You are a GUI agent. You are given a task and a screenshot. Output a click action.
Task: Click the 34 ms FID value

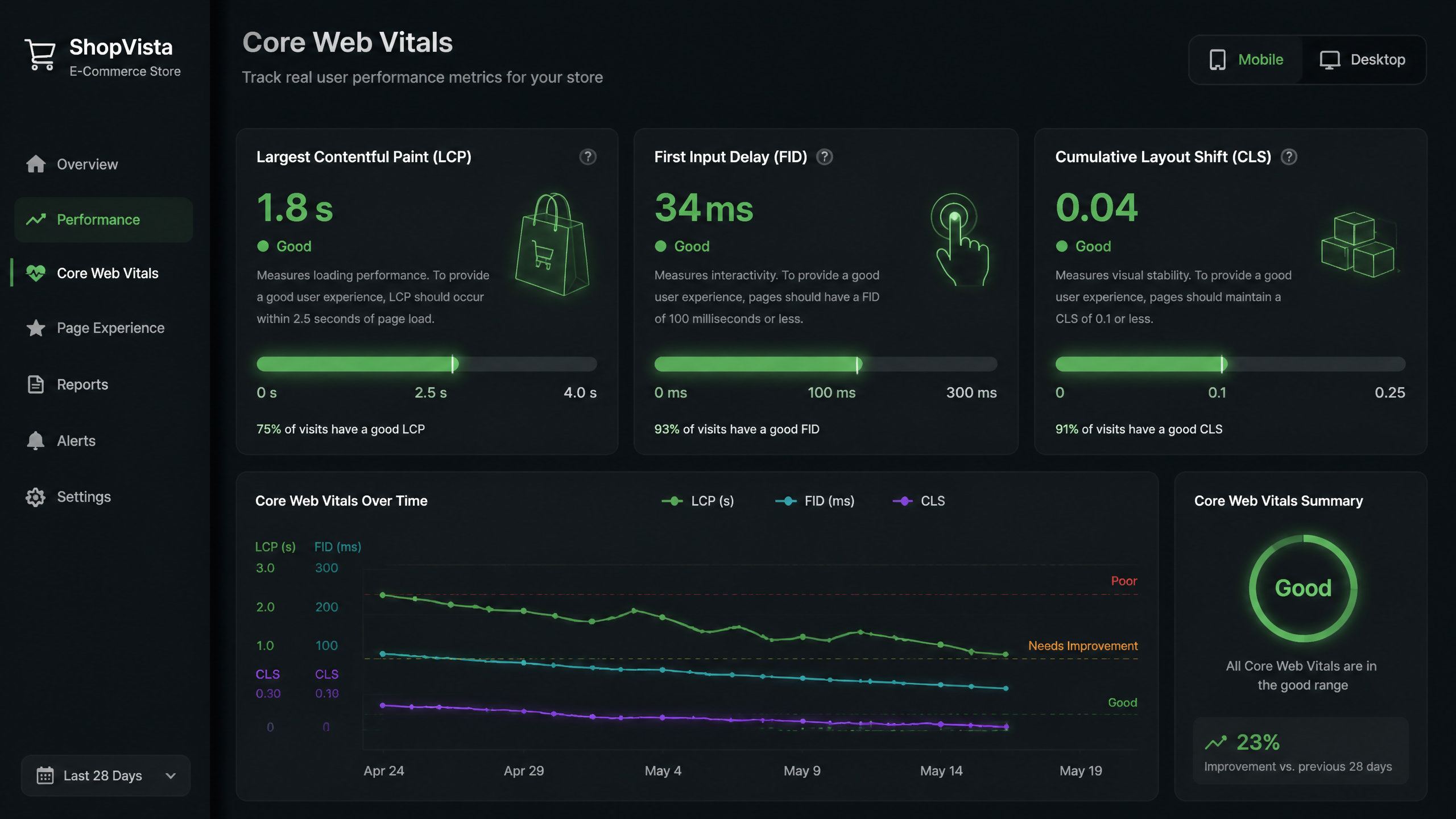[704, 208]
